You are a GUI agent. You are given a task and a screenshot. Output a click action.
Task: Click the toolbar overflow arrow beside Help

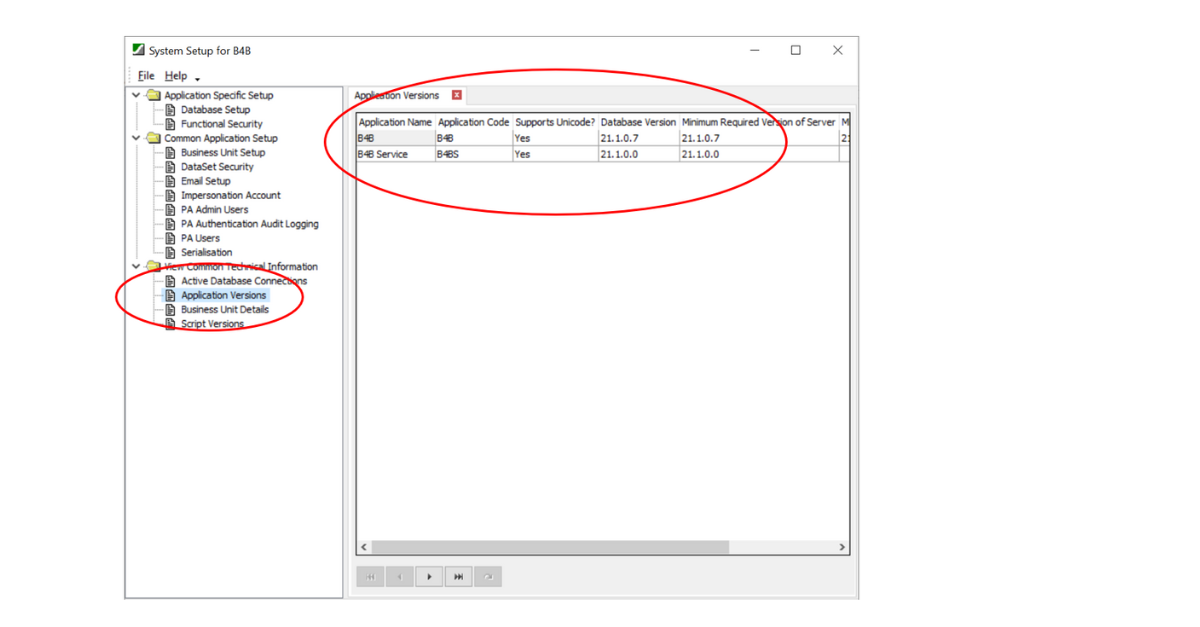click(198, 79)
